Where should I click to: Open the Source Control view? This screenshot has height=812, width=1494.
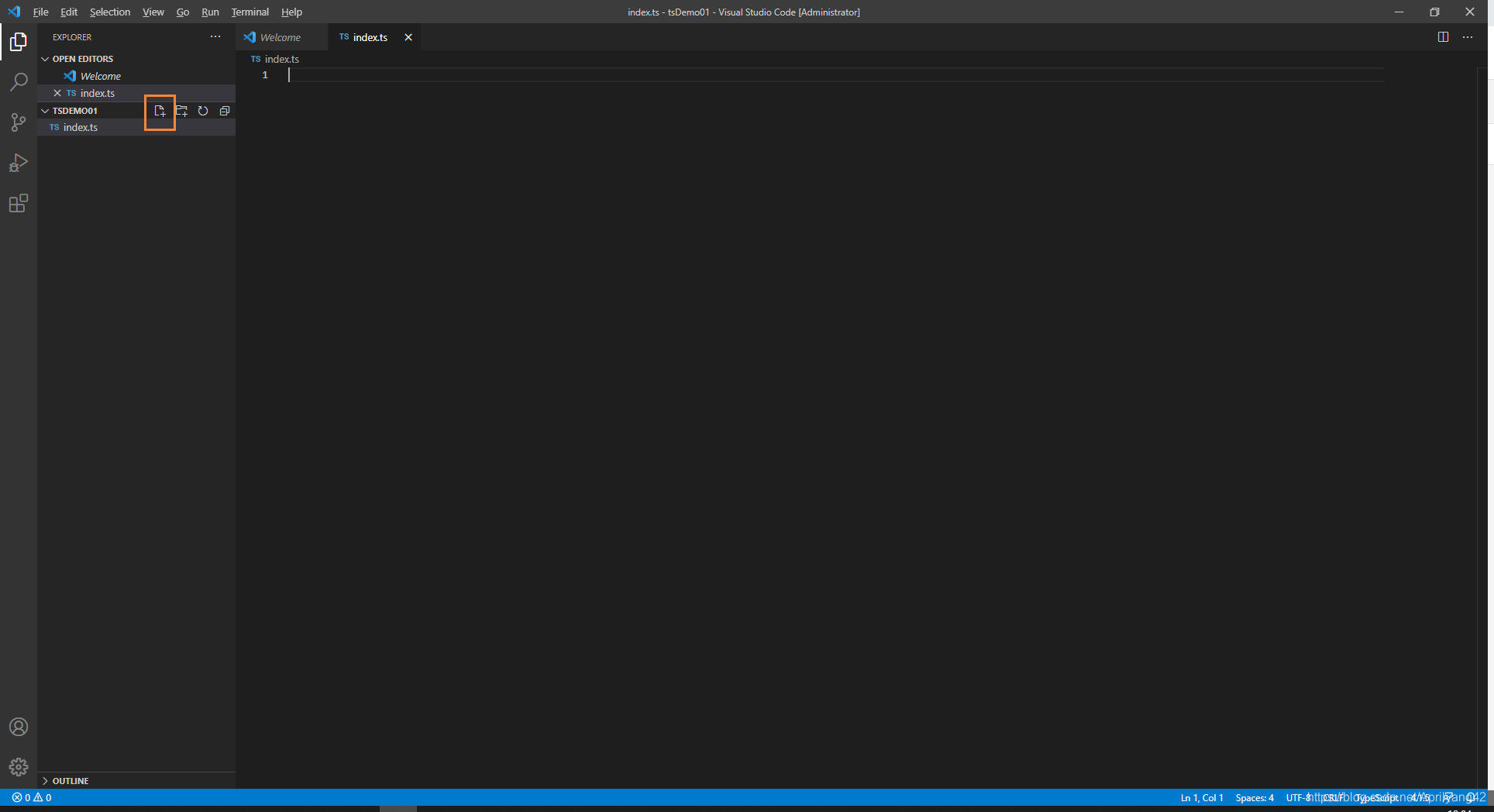tap(19, 122)
